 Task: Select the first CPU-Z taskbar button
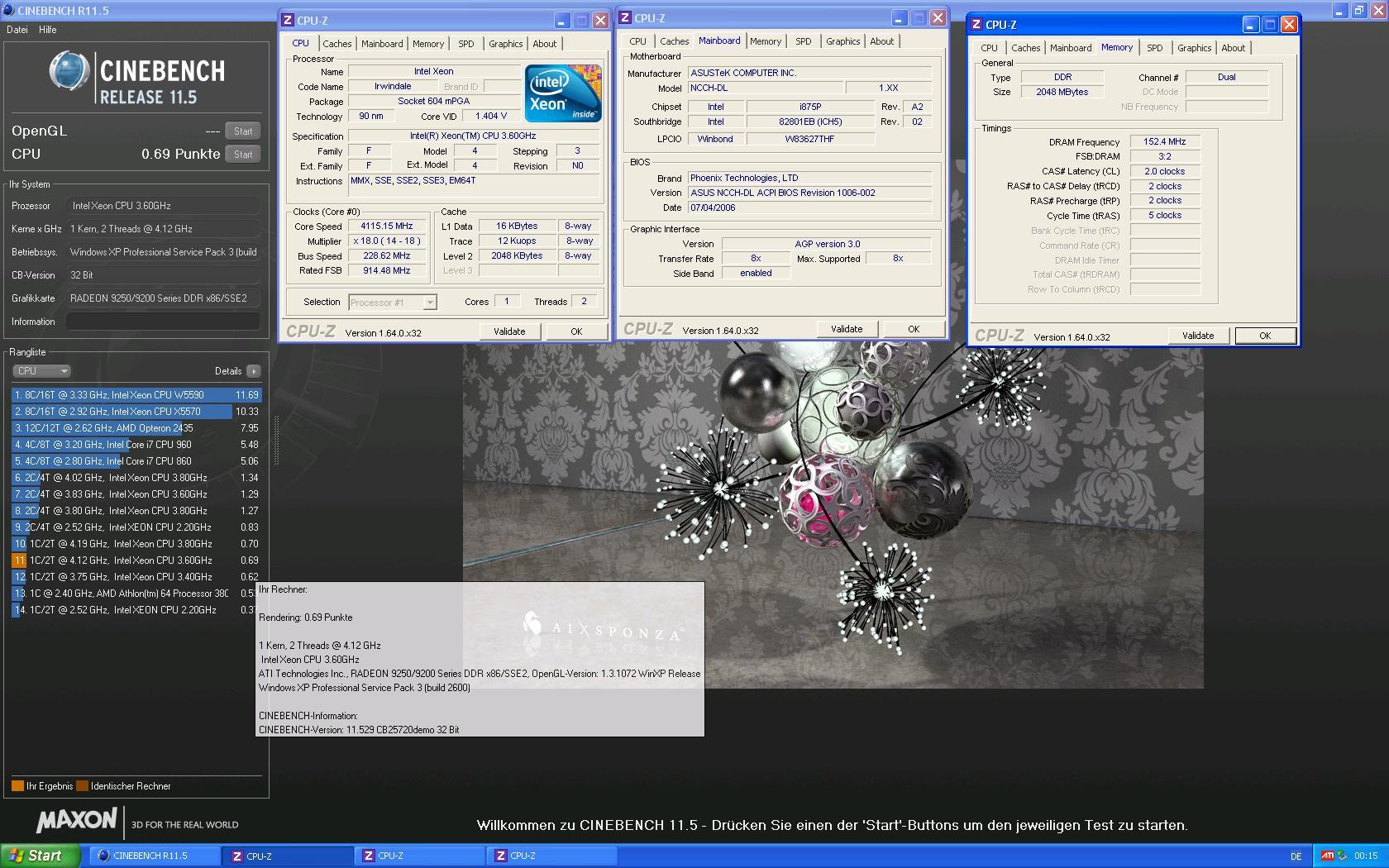coord(287,856)
